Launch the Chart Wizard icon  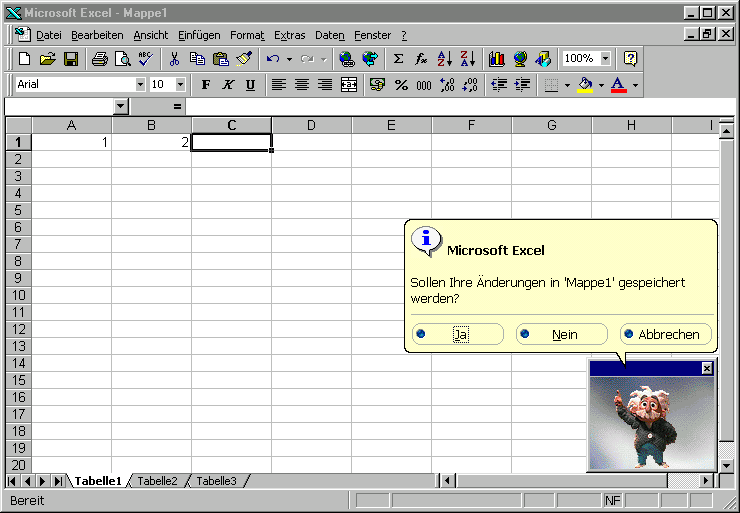(496, 59)
